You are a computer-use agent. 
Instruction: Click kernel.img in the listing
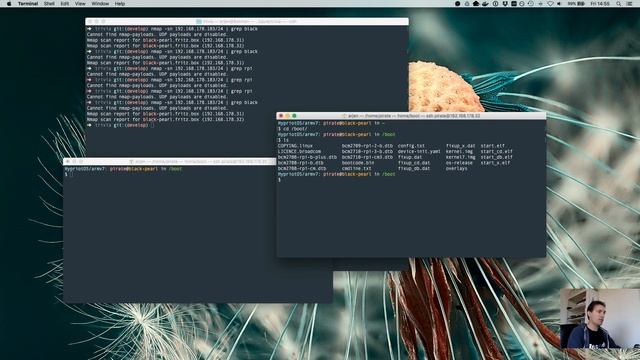pyautogui.click(x=459, y=151)
